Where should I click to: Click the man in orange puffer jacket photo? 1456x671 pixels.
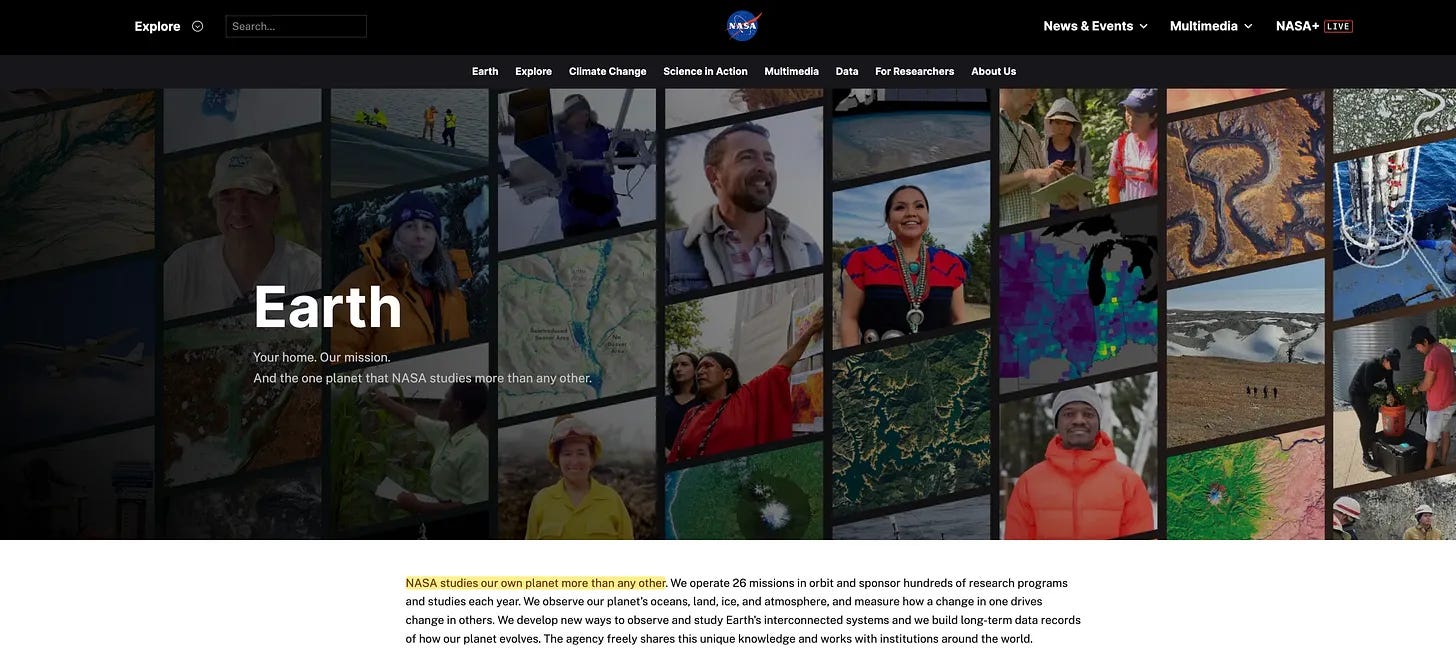(x=1078, y=458)
